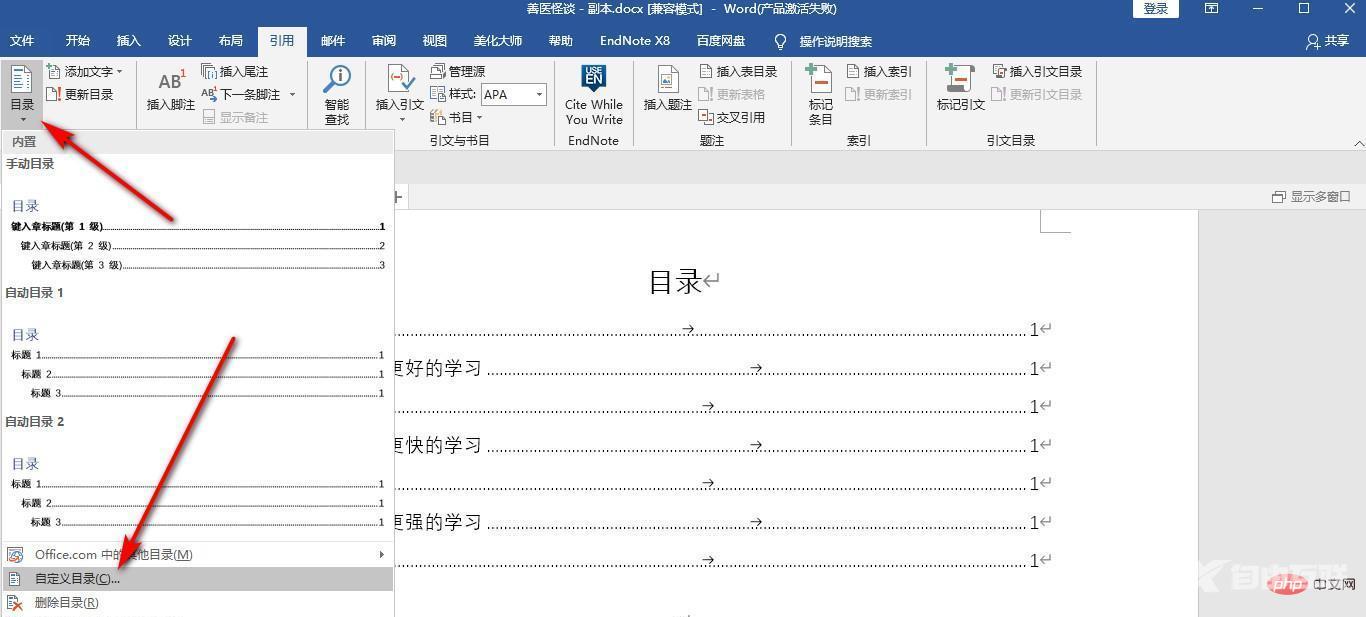Expand the Next Footnote dropdown arrow
This screenshot has height=617, width=1366.
292,94
